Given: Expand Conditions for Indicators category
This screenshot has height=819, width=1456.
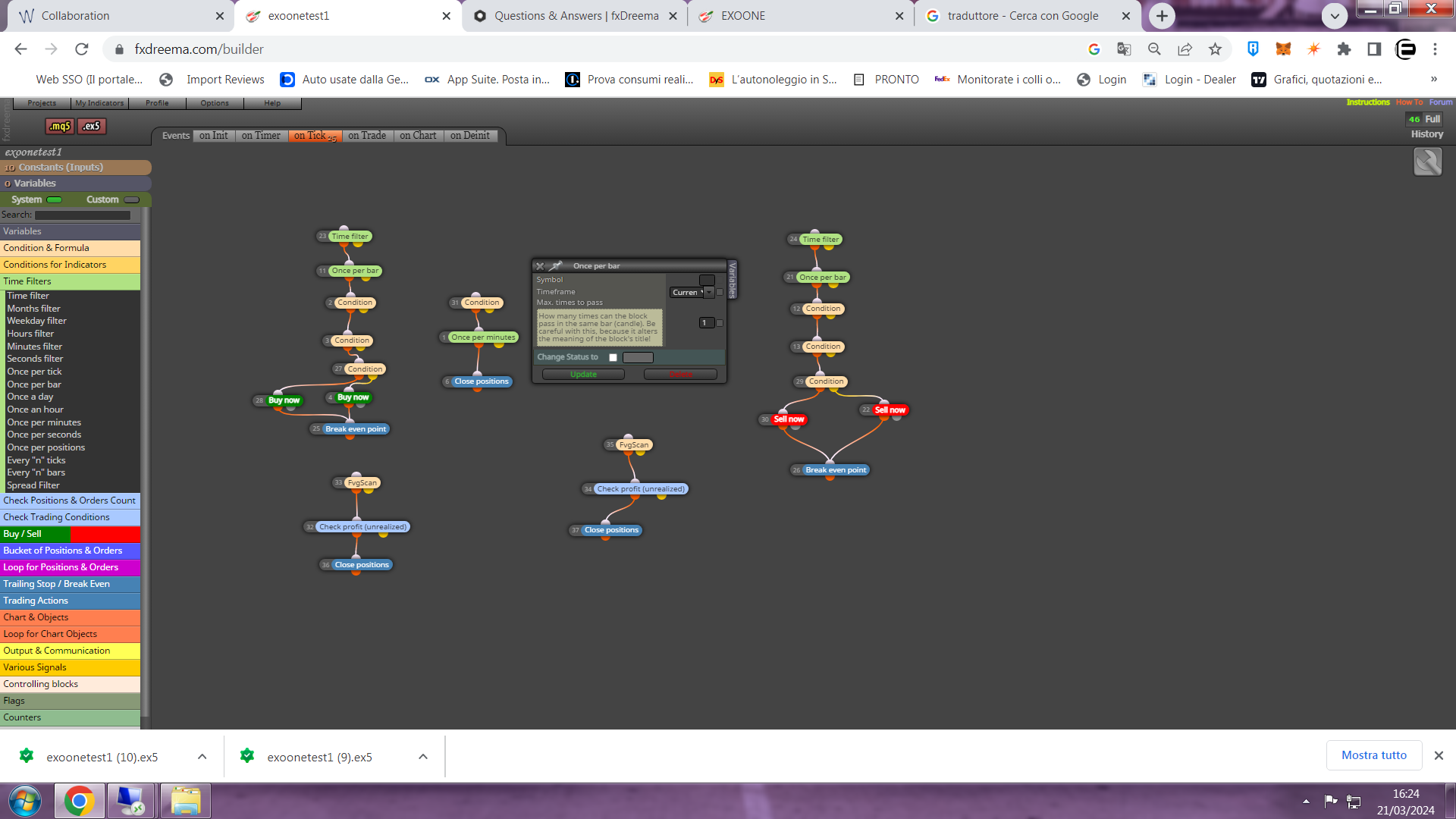Looking at the screenshot, I should (70, 265).
